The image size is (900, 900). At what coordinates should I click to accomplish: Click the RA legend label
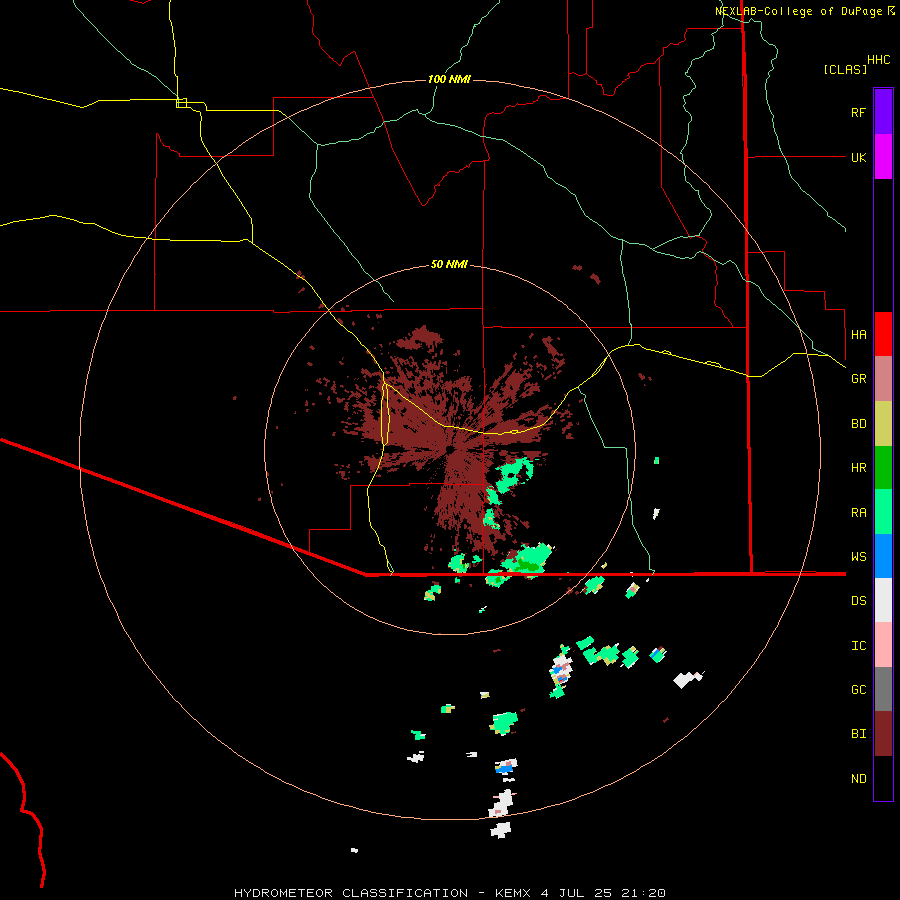[x=858, y=513]
